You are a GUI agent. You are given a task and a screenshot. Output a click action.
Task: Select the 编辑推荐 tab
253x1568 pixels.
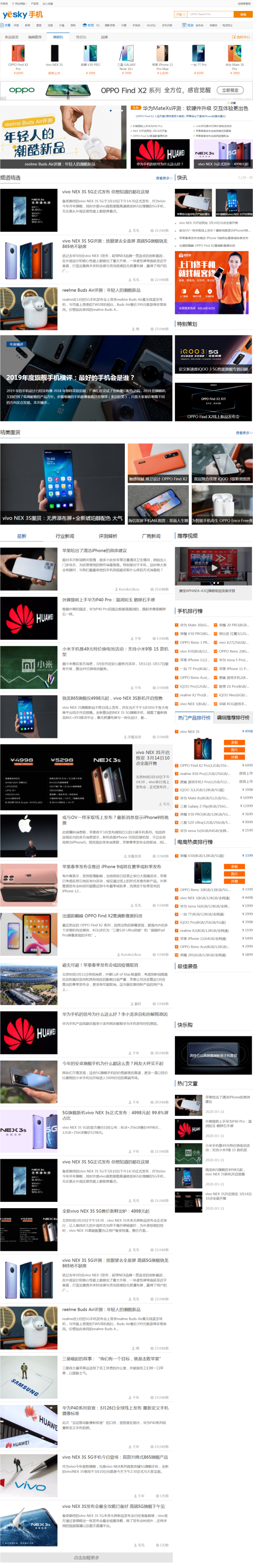(x=35, y=37)
